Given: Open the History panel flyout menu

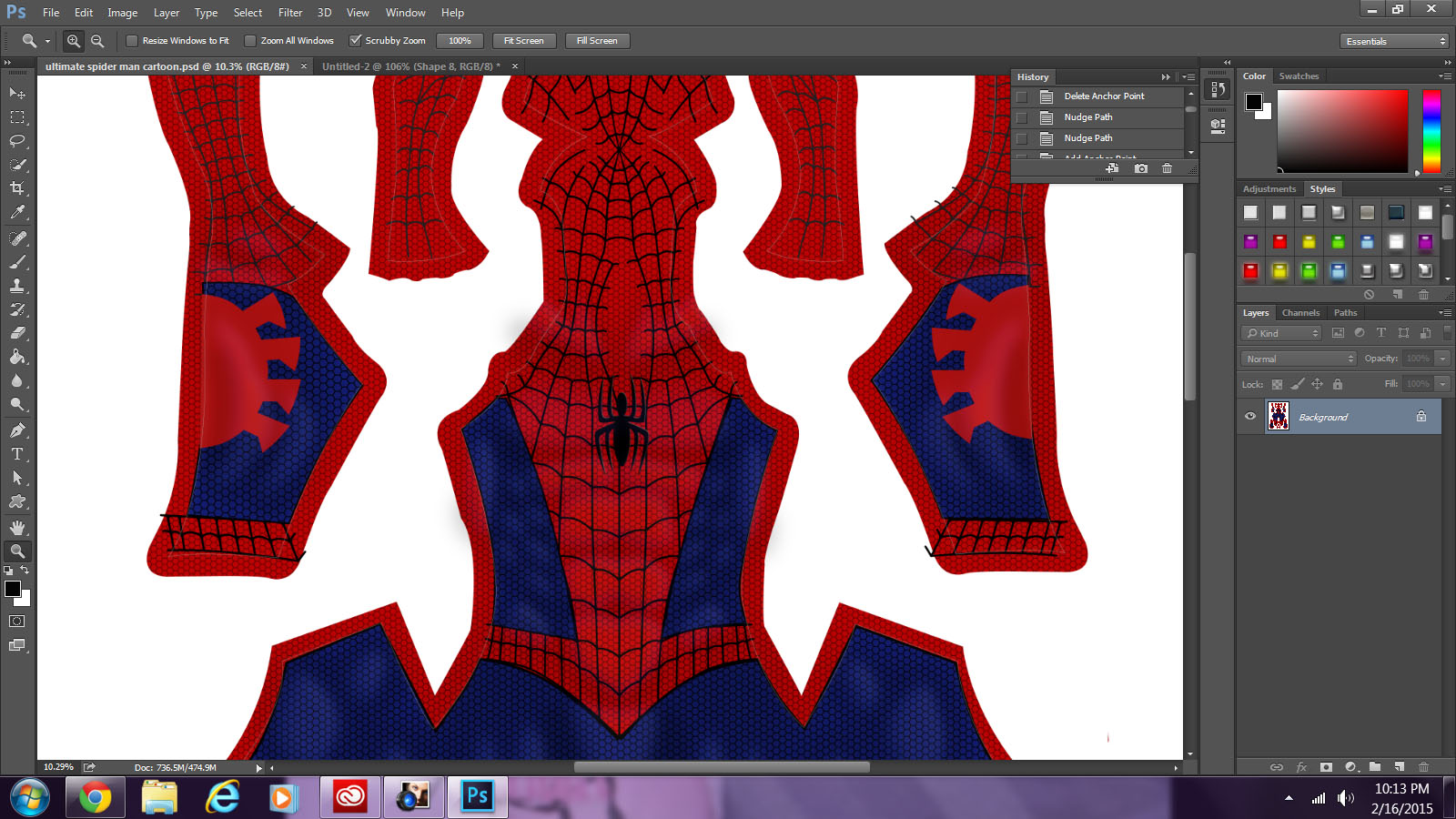Looking at the screenshot, I should tap(1188, 77).
